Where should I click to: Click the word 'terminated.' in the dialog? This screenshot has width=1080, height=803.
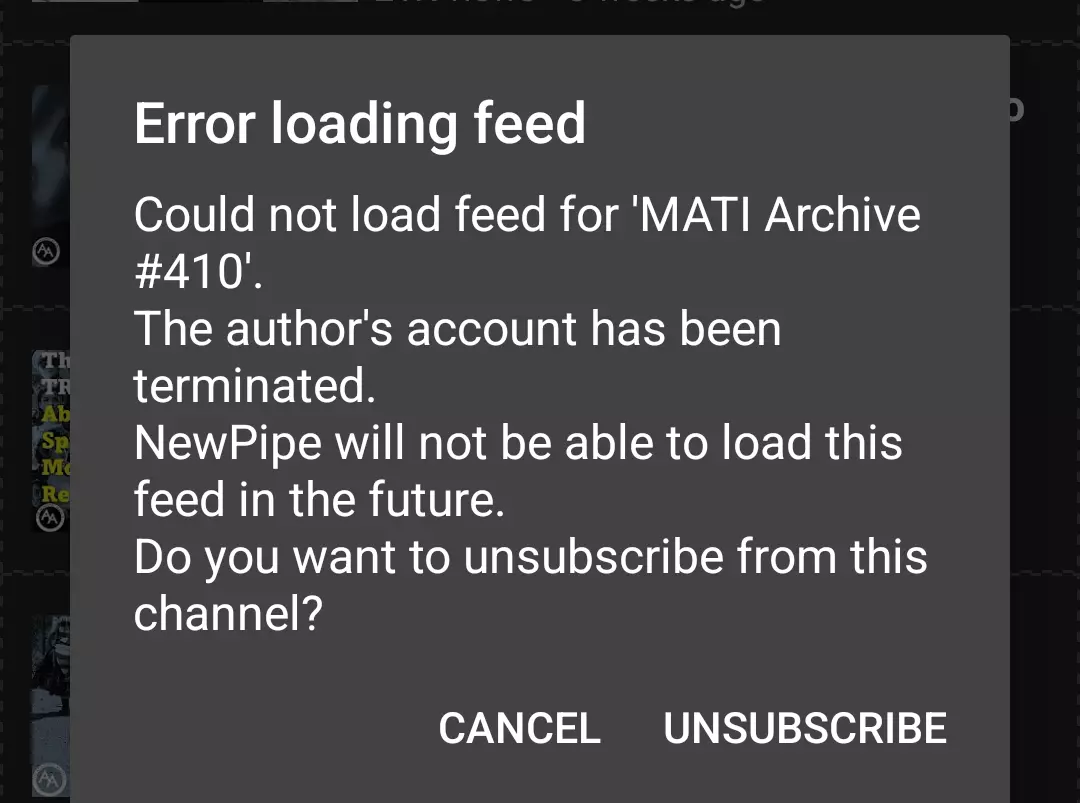tap(254, 386)
